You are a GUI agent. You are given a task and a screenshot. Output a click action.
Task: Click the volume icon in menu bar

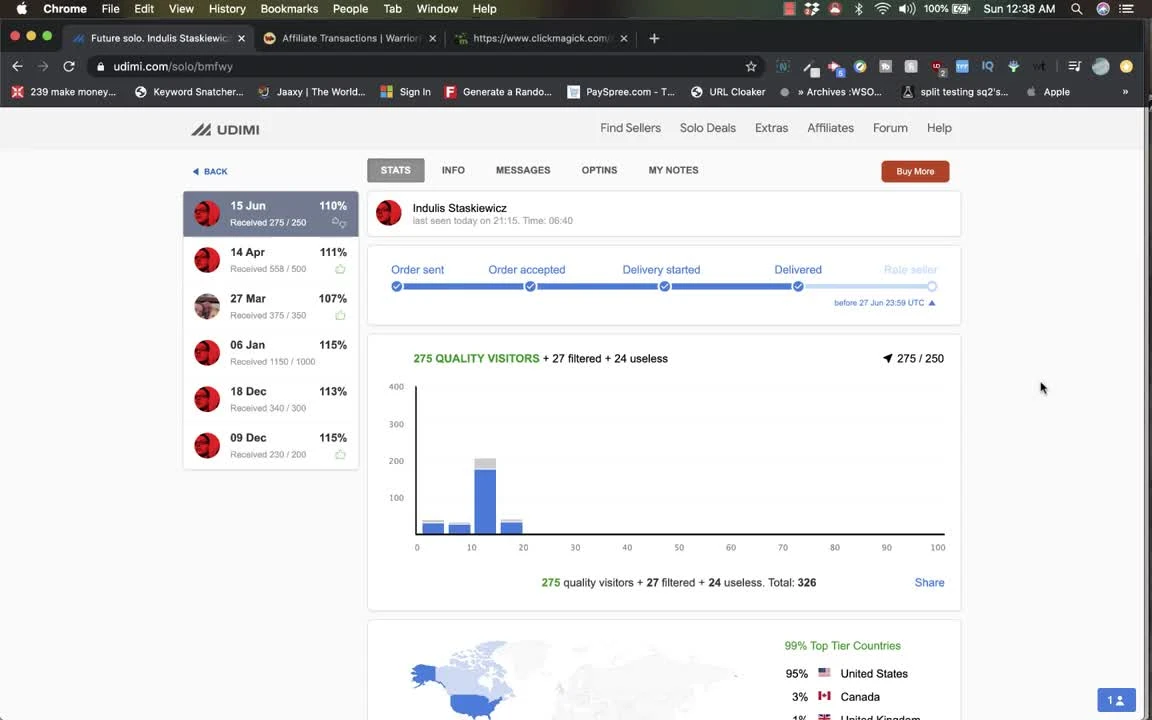907,9
